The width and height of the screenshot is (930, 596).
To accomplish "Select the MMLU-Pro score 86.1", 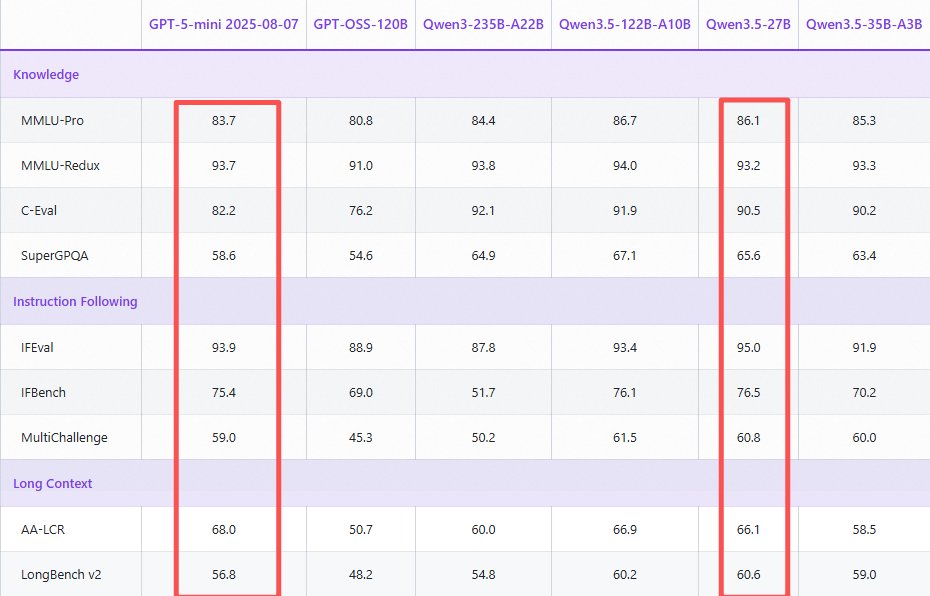I will 748,120.
